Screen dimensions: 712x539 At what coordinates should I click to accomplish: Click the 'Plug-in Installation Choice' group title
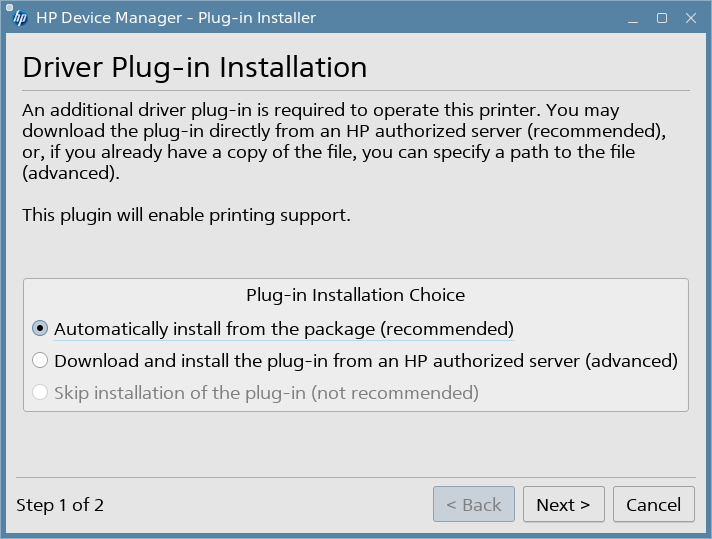click(x=355, y=295)
